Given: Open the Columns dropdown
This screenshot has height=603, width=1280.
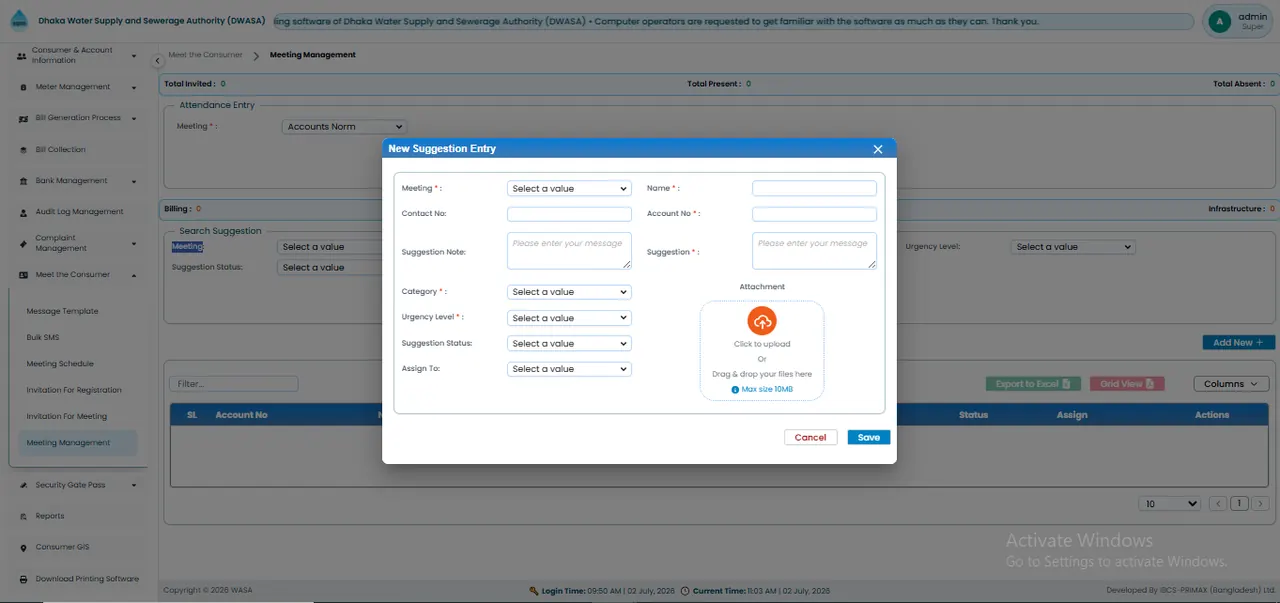Looking at the screenshot, I should pyautogui.click(x=1231, y=384).
